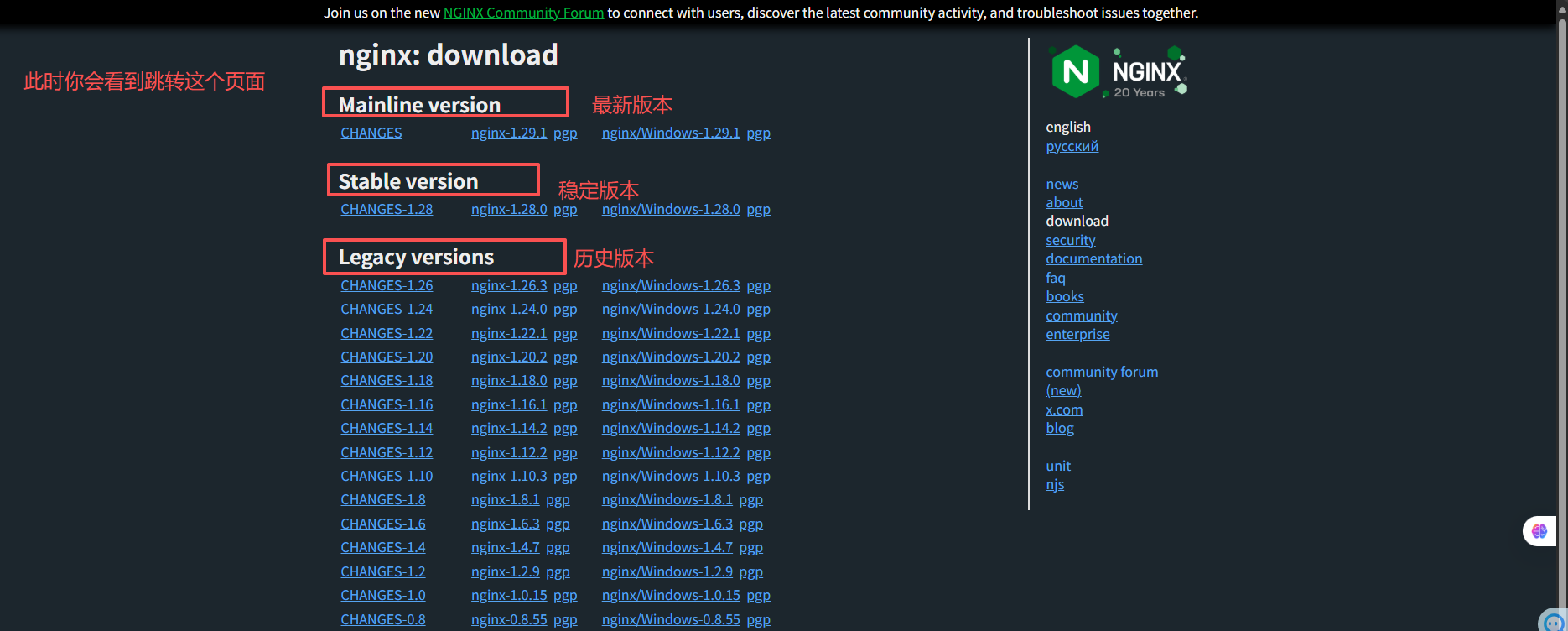Image resolution: width=1568 pixels, height=631 pixels.
Task: Open pgp signature for nginx/Windows-1.29.1
Action: click(759, 133)
